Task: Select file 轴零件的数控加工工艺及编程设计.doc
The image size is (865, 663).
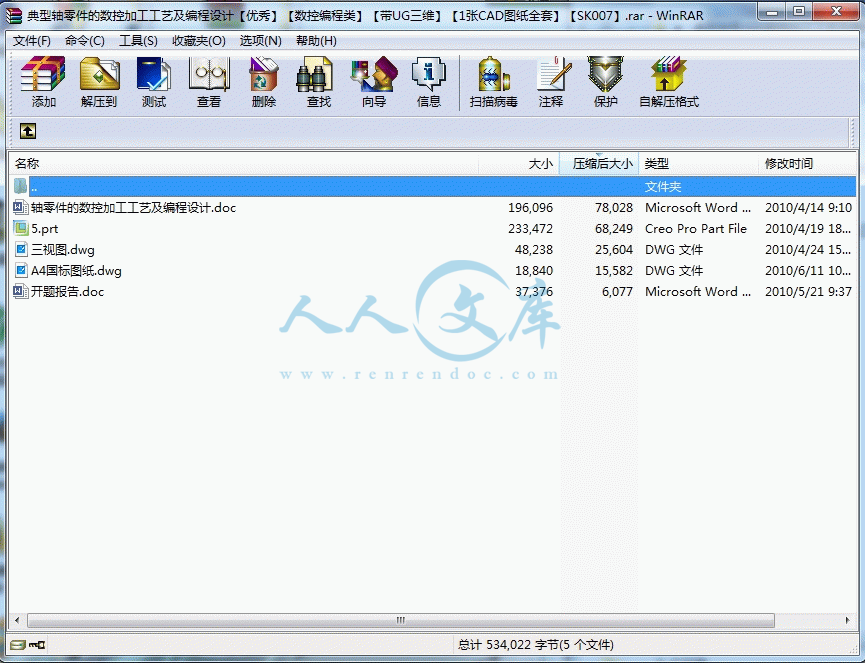Action: tap(134, 207)
